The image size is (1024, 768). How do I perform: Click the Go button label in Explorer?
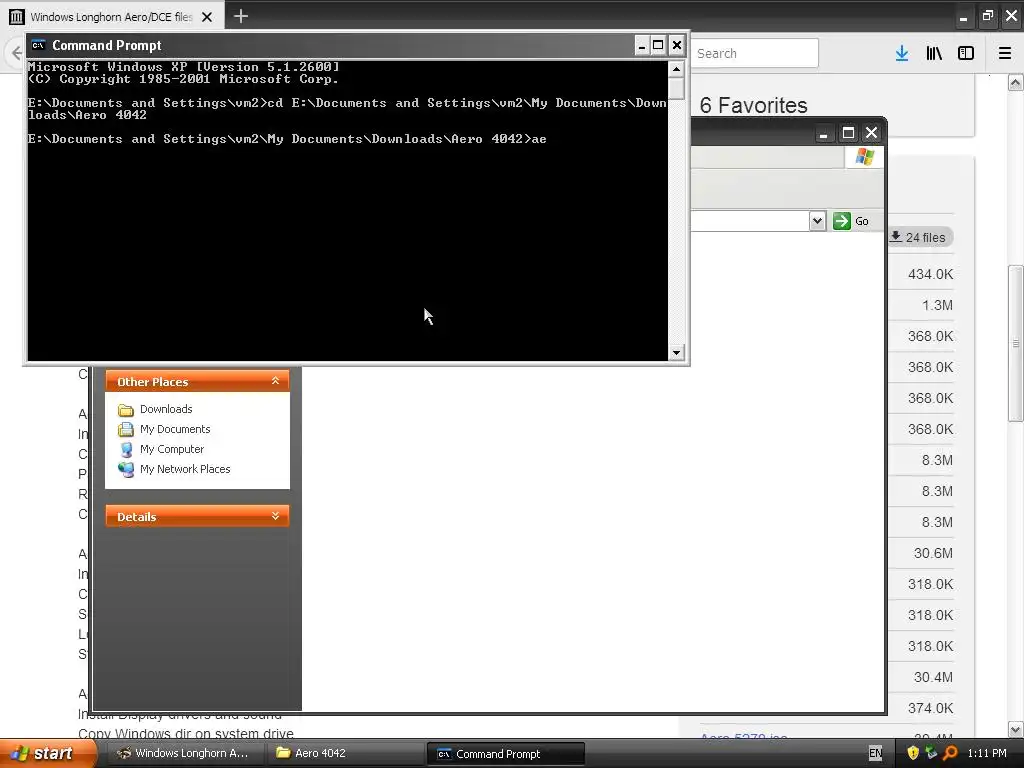tap(862, 221)
